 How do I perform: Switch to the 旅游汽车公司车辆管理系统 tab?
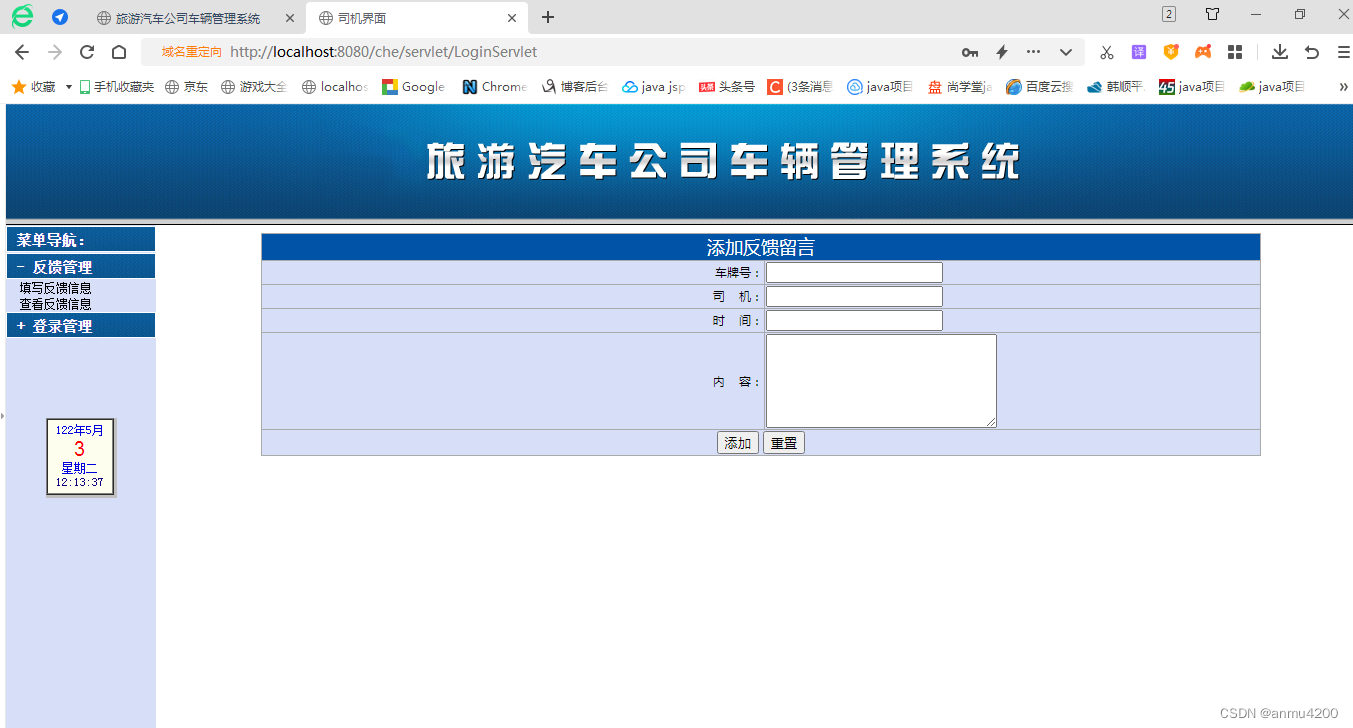coord(187,18)
